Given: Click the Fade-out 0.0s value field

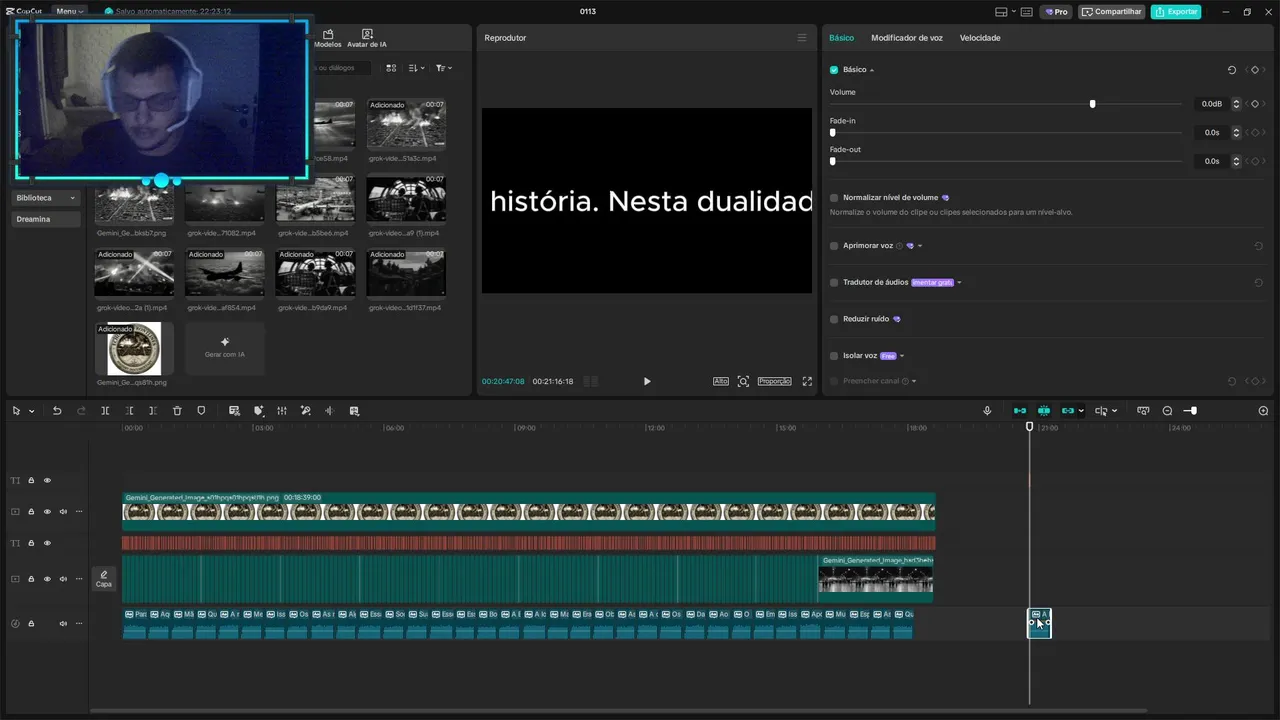Looking at the screenshot, I should click(1211, 161).
